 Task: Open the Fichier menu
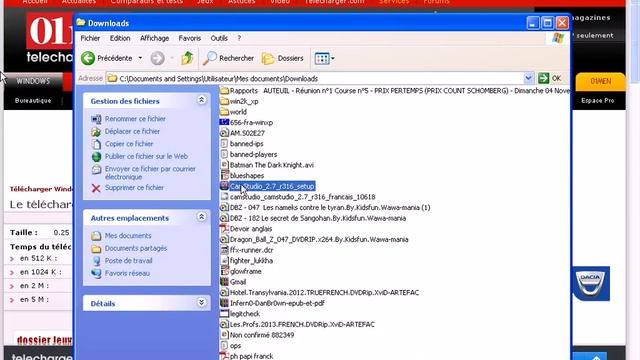(x=90, y=38)
